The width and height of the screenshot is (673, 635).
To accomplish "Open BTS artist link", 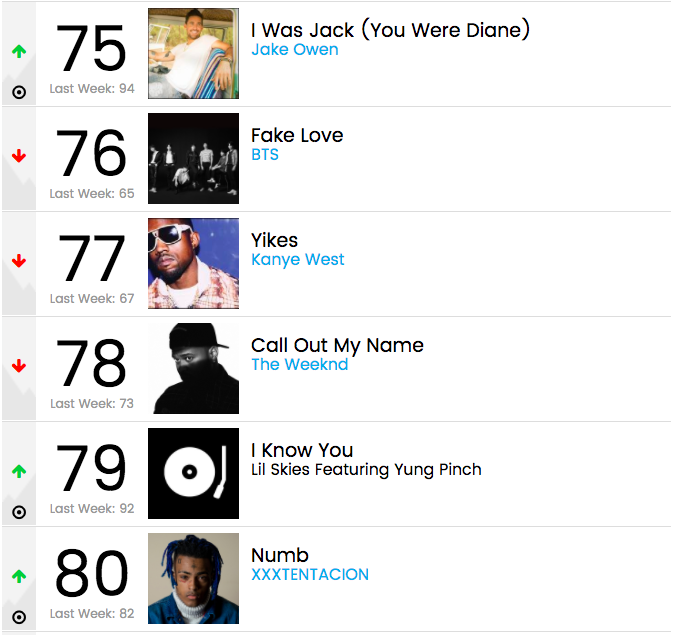I will (x=265, y=155).
